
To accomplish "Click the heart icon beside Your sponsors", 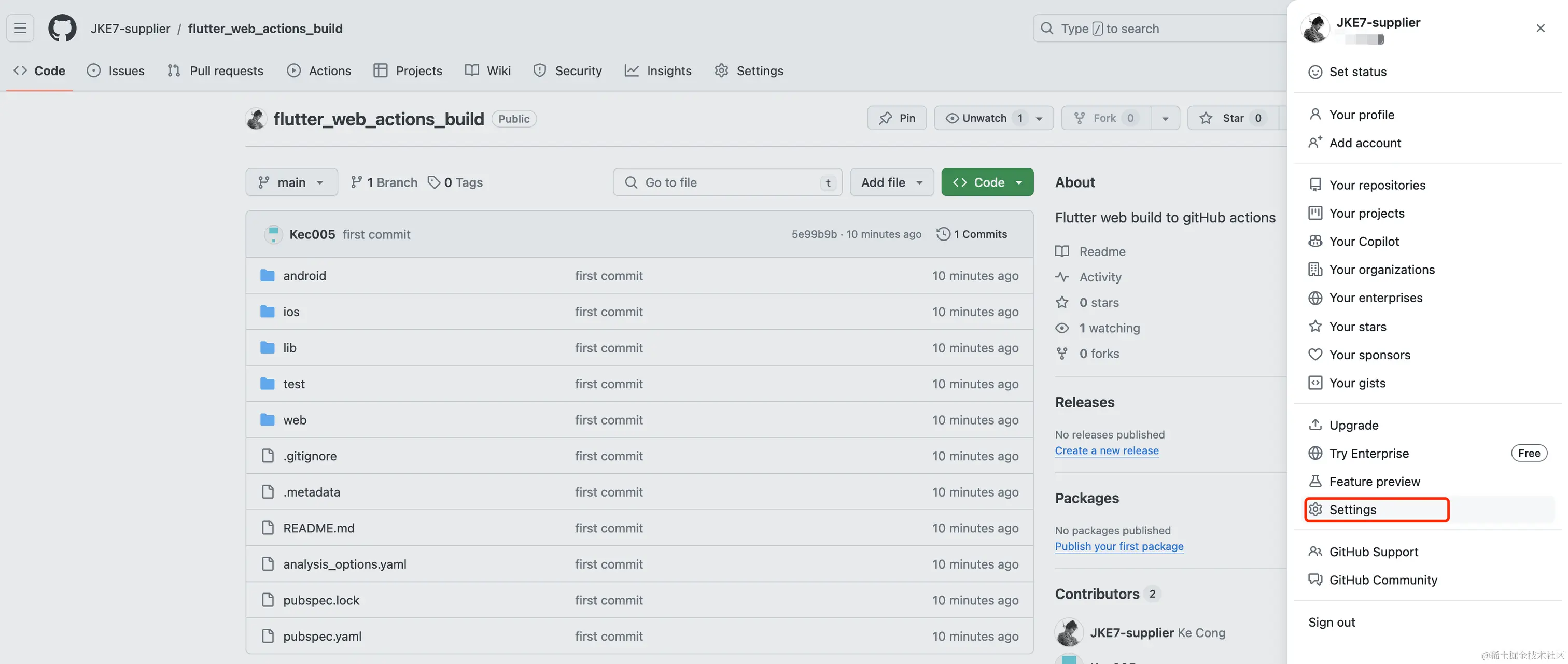I will [1315, 355].
